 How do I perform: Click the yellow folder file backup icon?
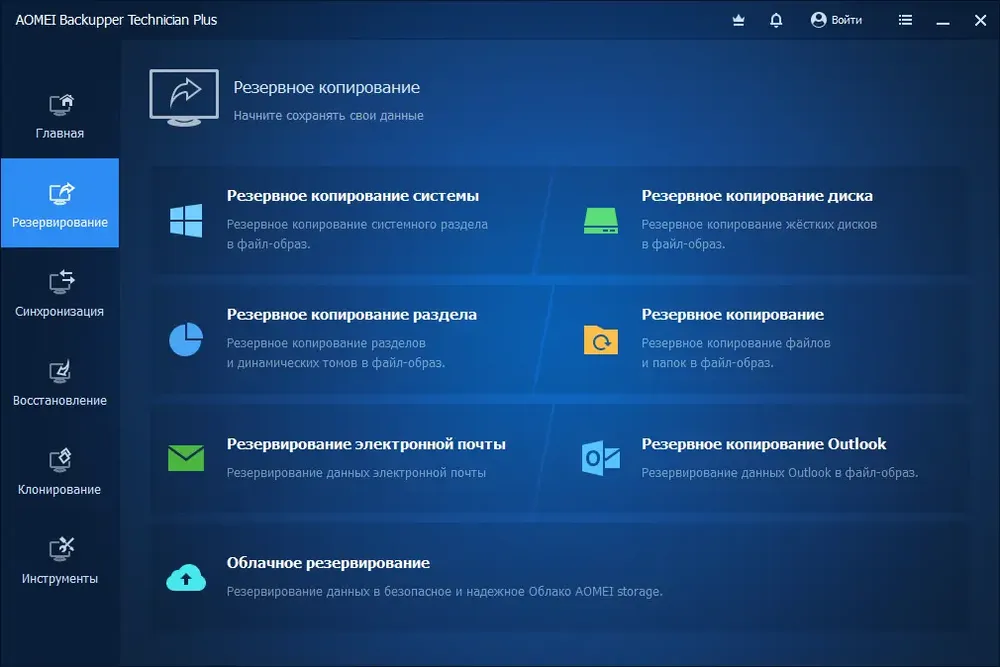point(601,339)
